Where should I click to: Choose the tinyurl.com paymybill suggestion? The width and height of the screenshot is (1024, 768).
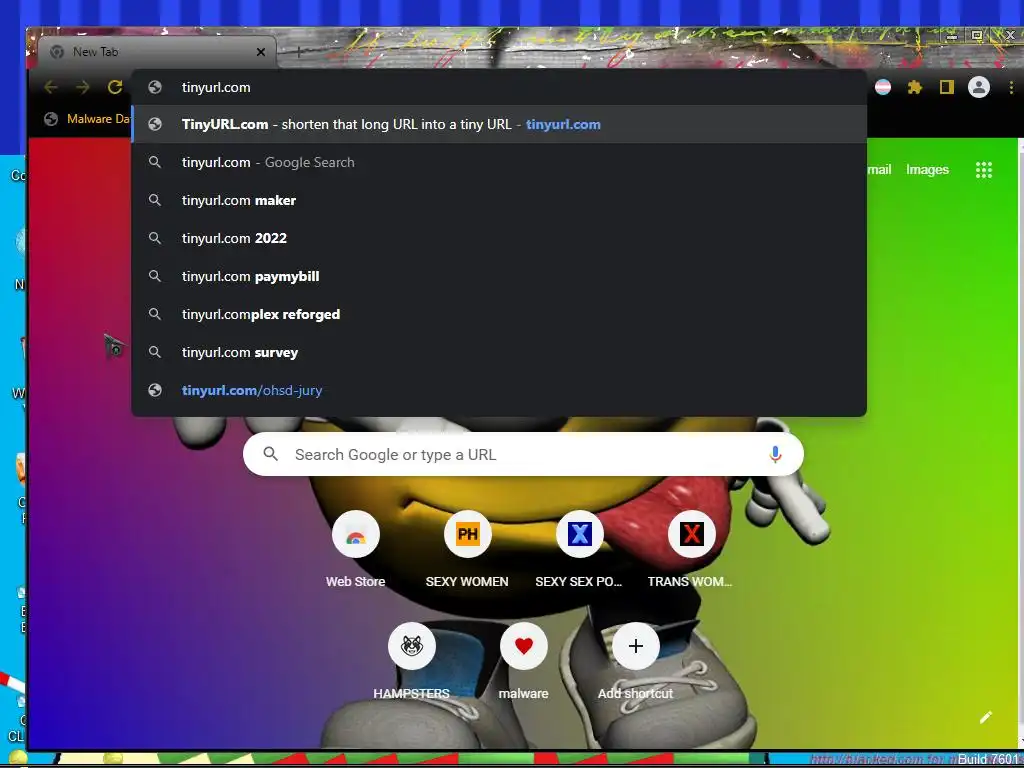click(x=499, y=276)
